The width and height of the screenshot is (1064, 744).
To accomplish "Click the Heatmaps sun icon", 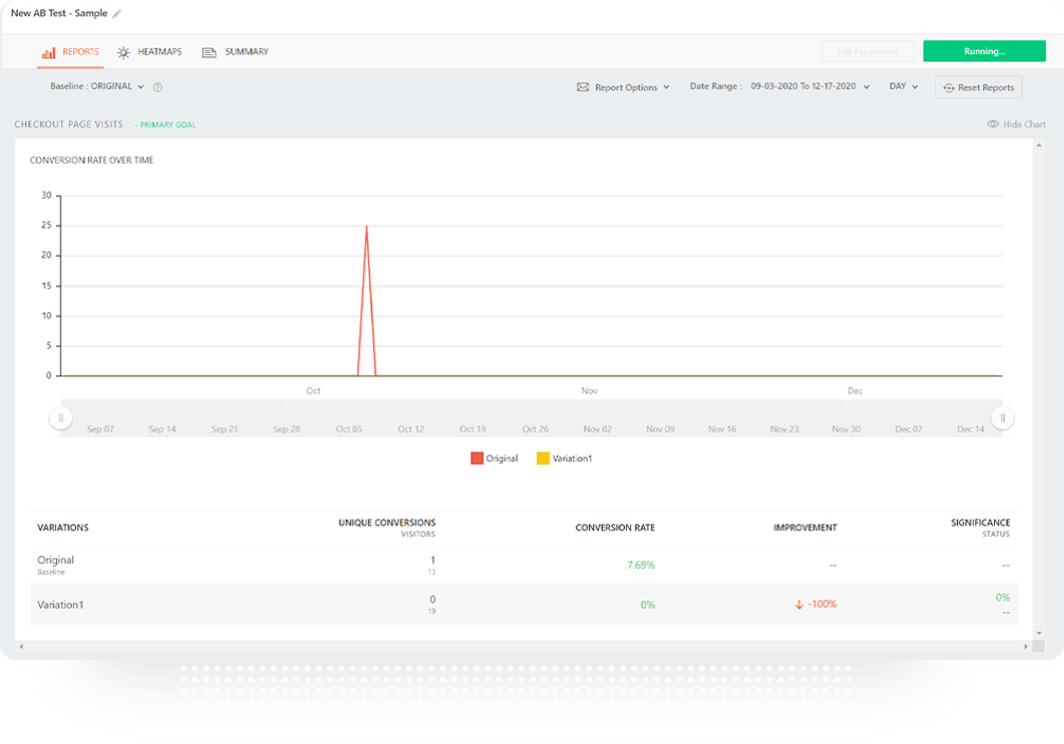I will (x=124, y=52).
